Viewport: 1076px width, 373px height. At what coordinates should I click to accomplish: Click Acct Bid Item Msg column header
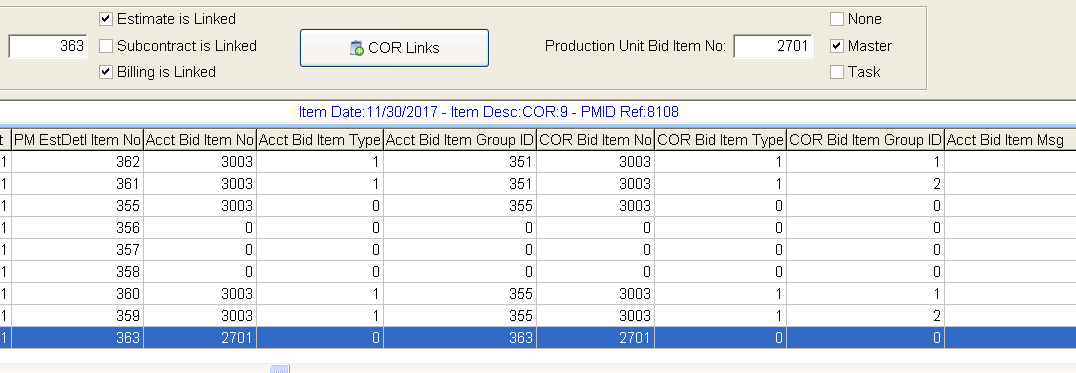[x=1010, y=141]
